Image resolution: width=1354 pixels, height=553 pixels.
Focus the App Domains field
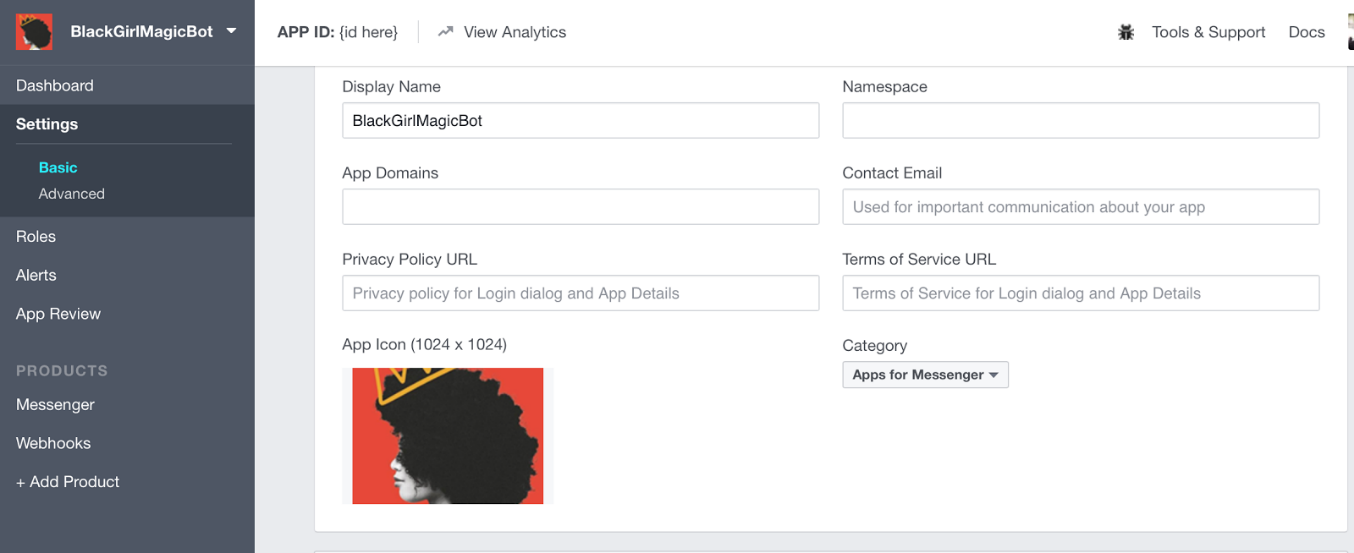tap(580, 207)
